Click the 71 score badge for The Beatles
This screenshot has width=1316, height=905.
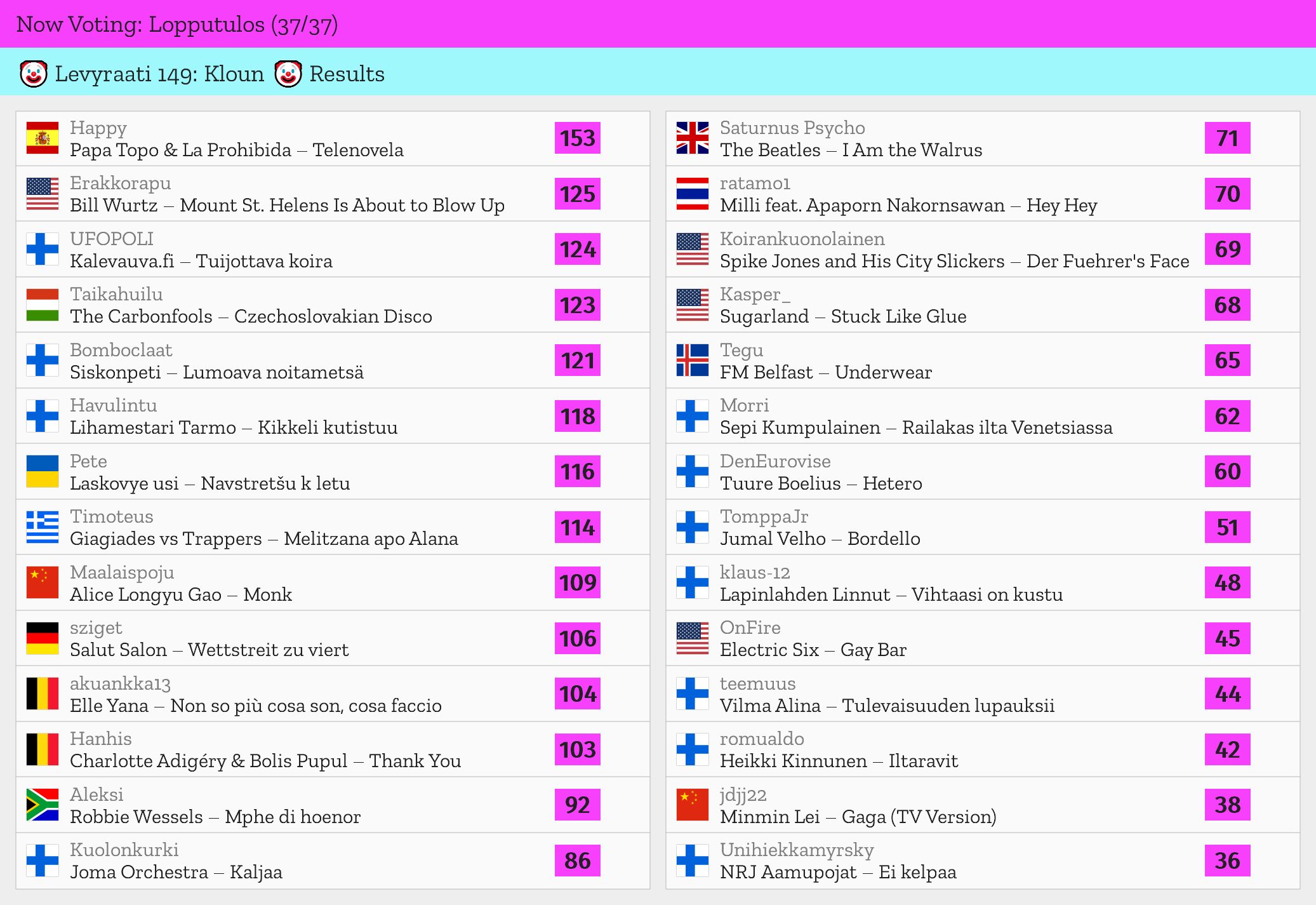click(1227, 138)
